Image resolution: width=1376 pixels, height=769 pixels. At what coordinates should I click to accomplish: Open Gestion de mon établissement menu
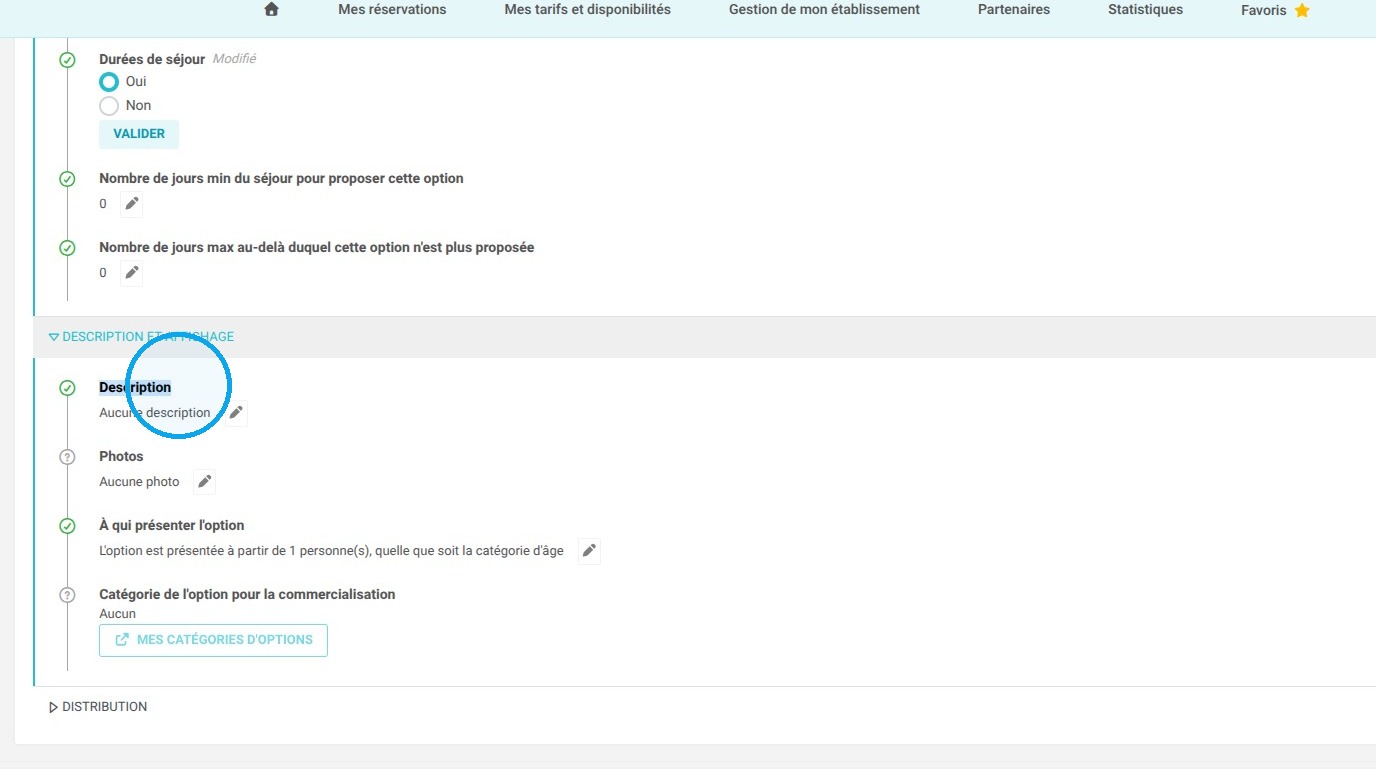tap(824, 10)
